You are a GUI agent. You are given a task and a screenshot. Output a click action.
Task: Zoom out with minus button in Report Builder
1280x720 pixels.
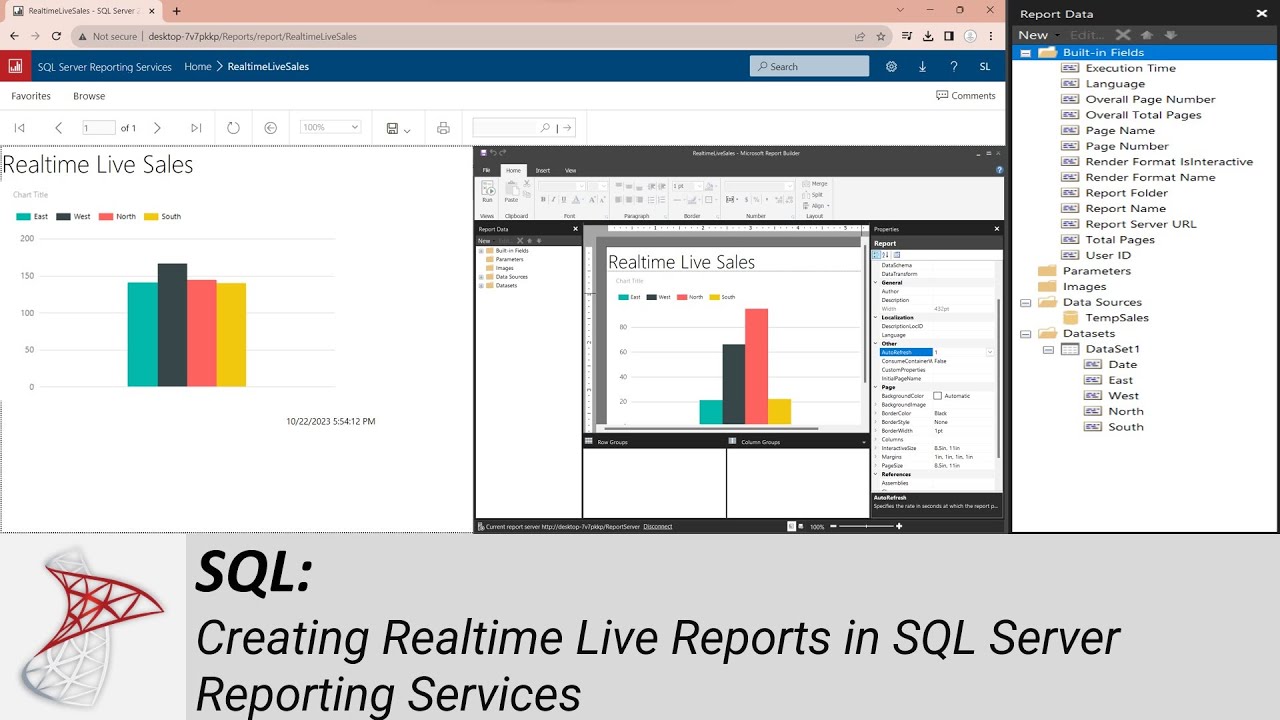coord(835,526)
